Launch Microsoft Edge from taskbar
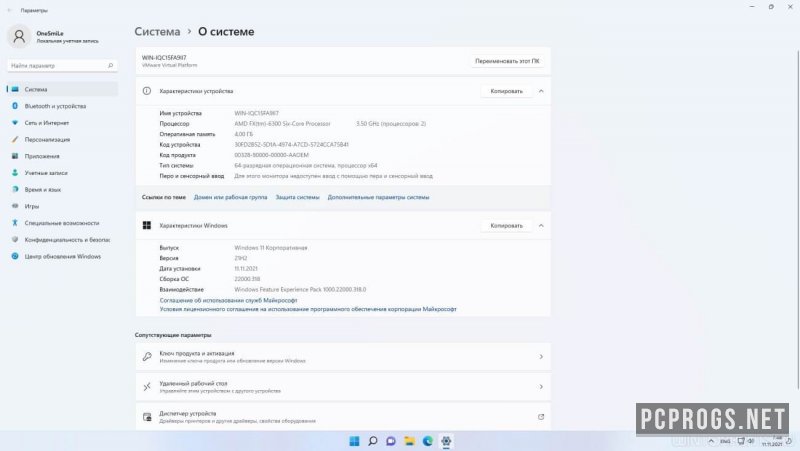The width and height of the screenshot is (800, 451). [428, 441]
